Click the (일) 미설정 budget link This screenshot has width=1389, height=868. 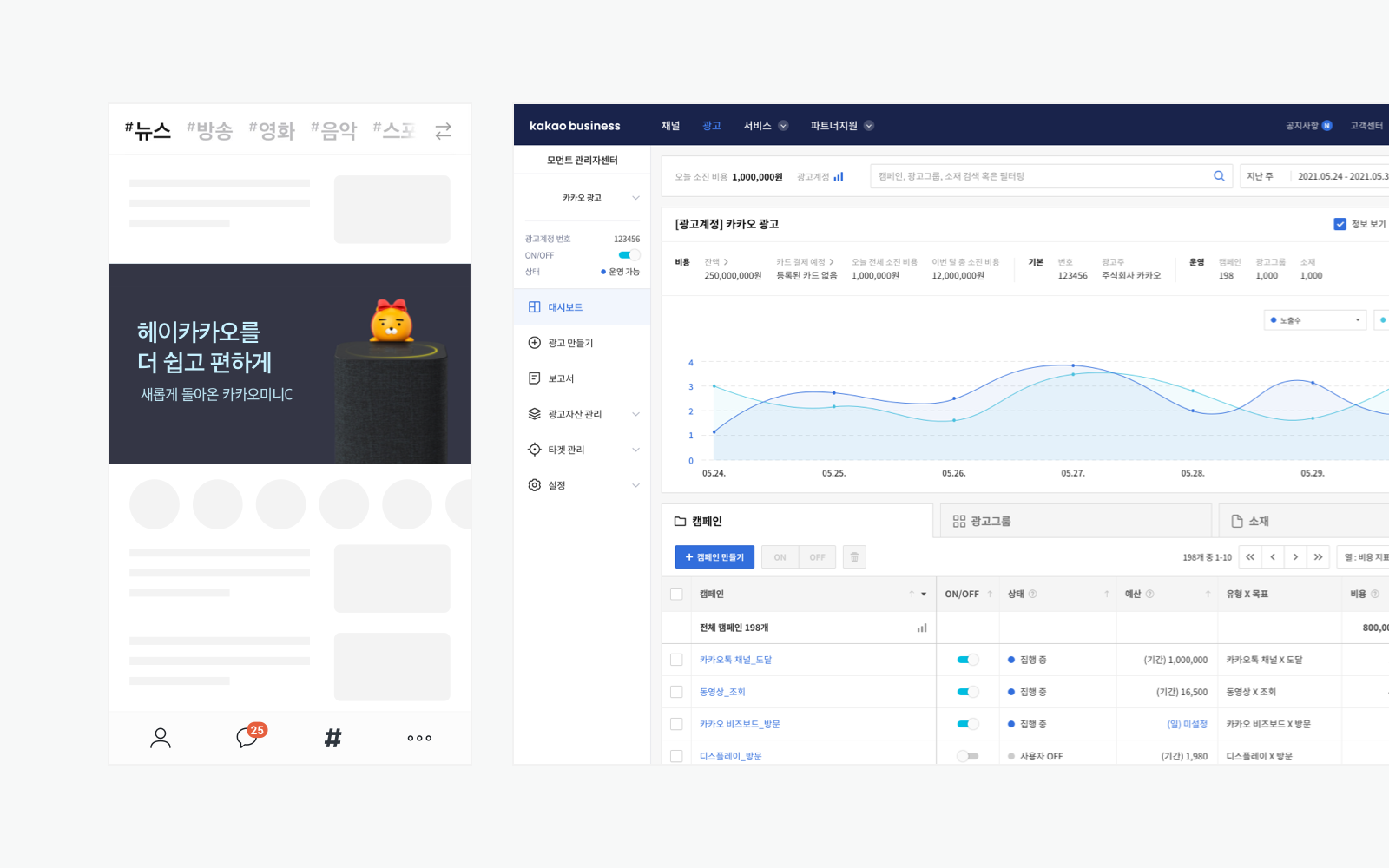[1187, 724]
